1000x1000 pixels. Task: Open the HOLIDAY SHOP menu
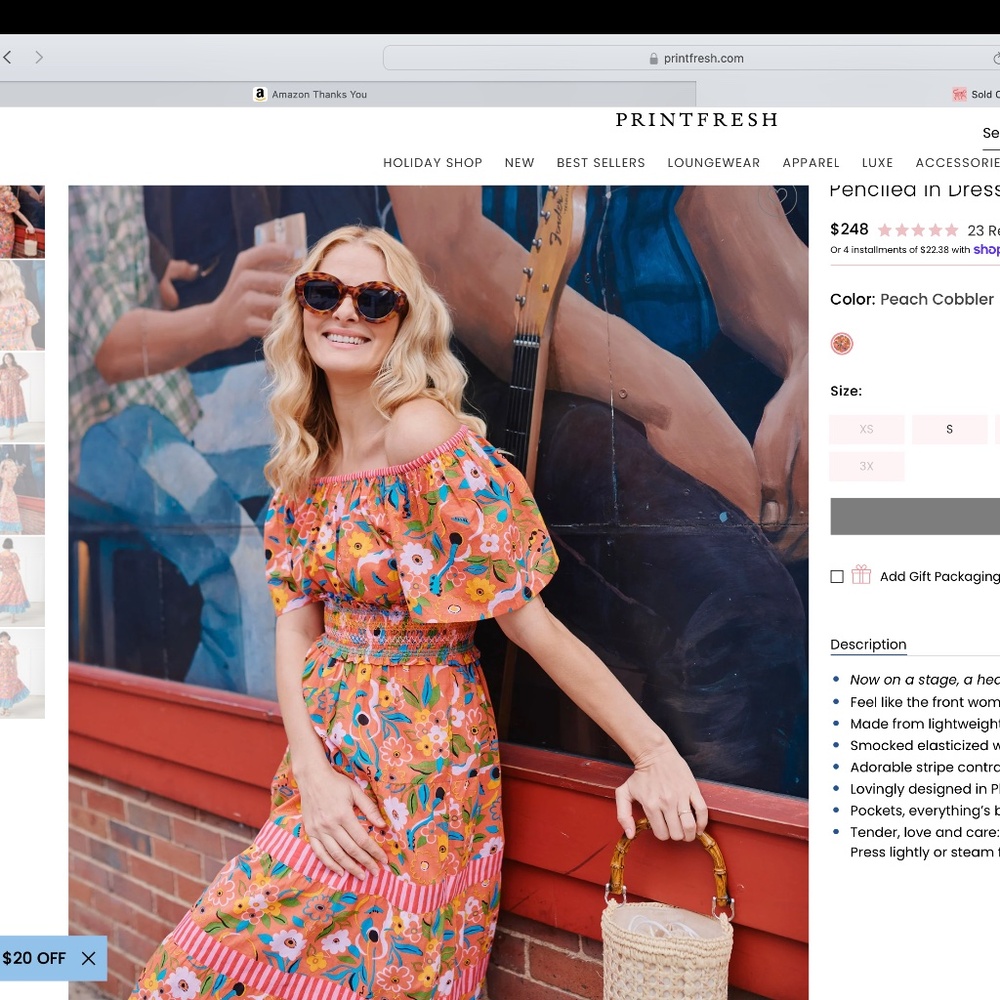point(432,162)
